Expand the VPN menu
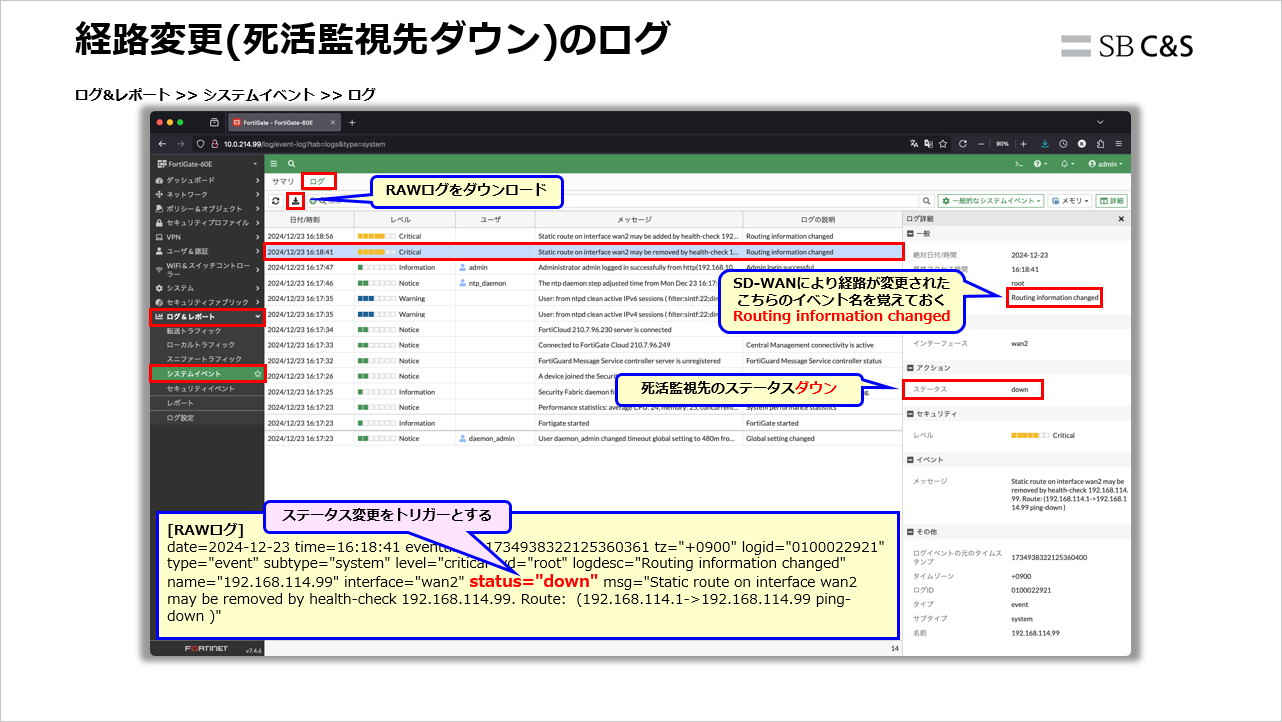 (207, 237)
